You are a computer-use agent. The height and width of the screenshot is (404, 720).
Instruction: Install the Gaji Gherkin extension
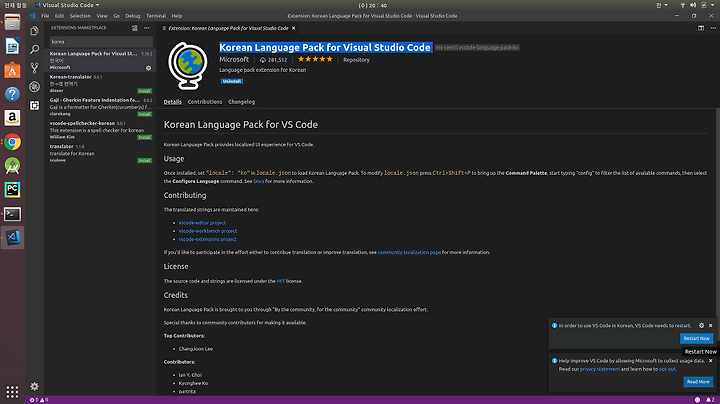coord(145,114)
